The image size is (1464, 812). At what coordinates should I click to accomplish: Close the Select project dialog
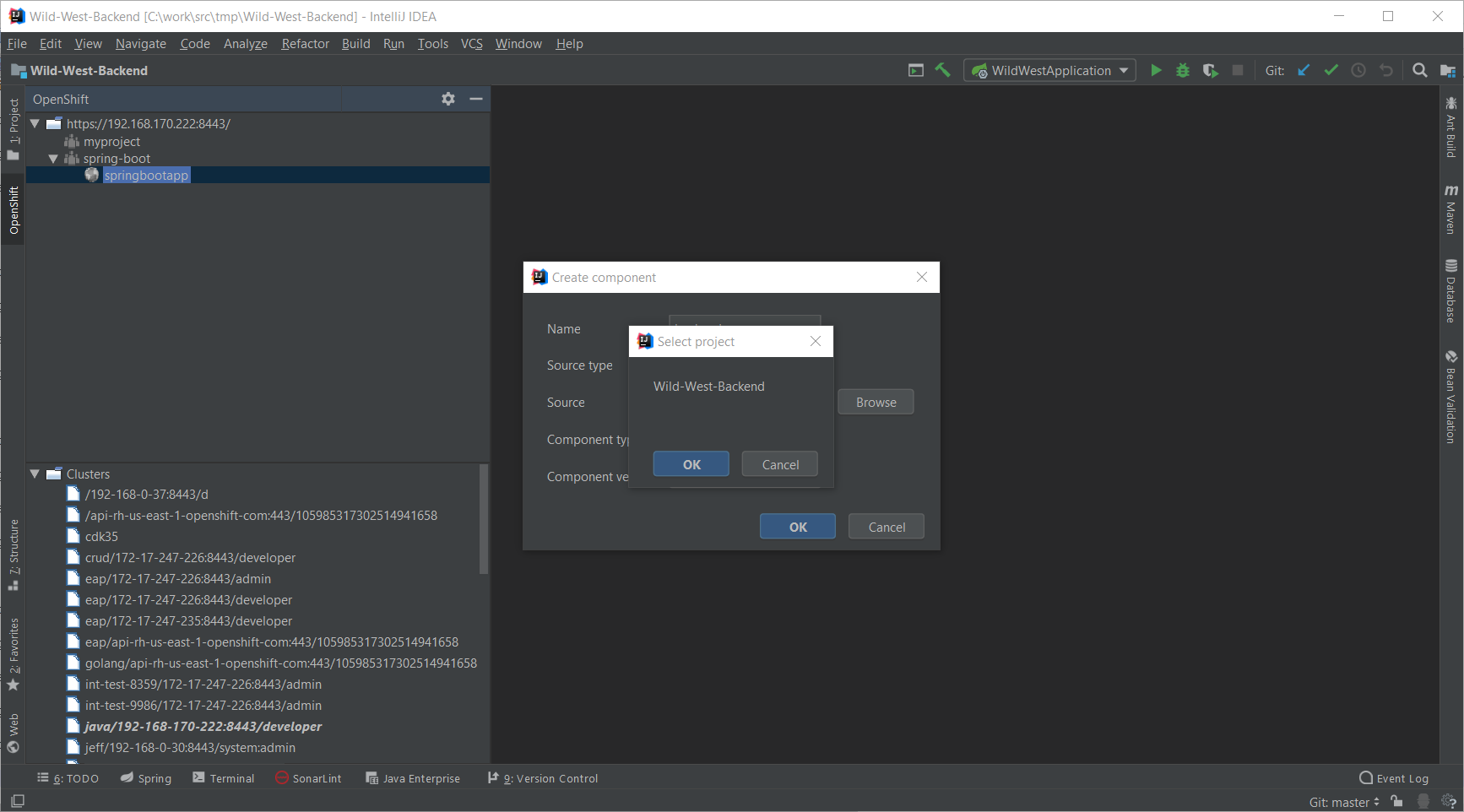816,341
